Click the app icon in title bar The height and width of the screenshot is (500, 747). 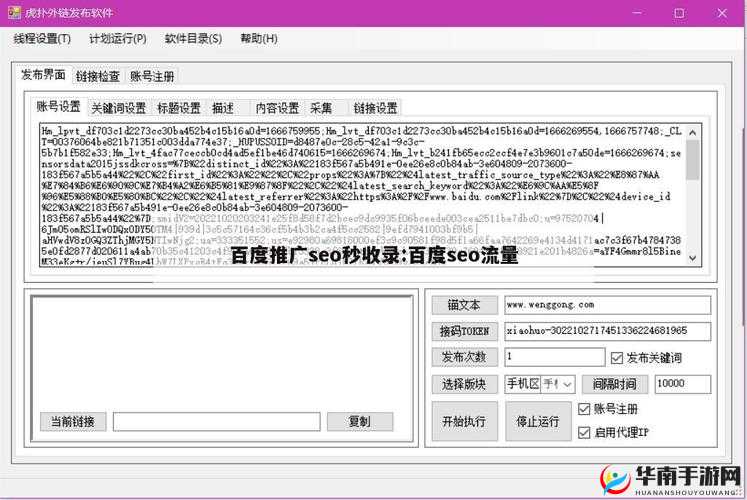tap(14, 12)
